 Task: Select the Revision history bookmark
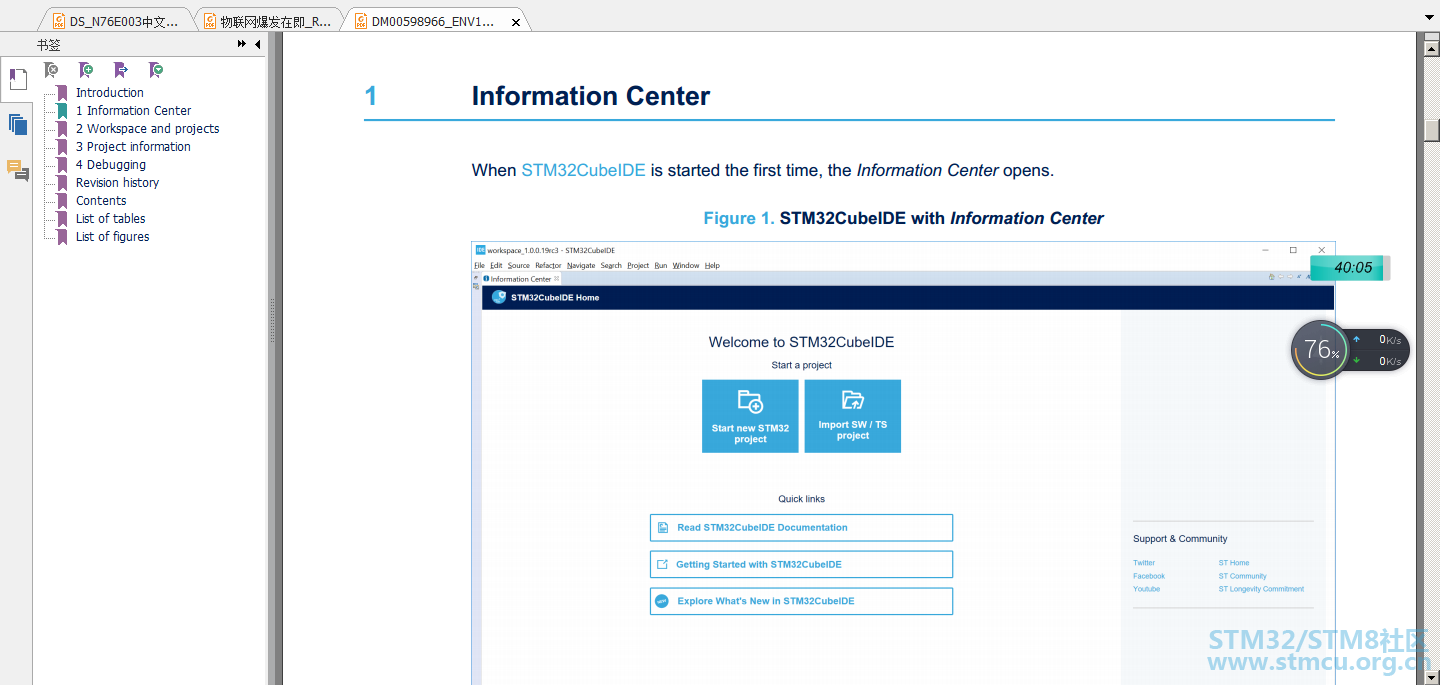pos(117,183)
